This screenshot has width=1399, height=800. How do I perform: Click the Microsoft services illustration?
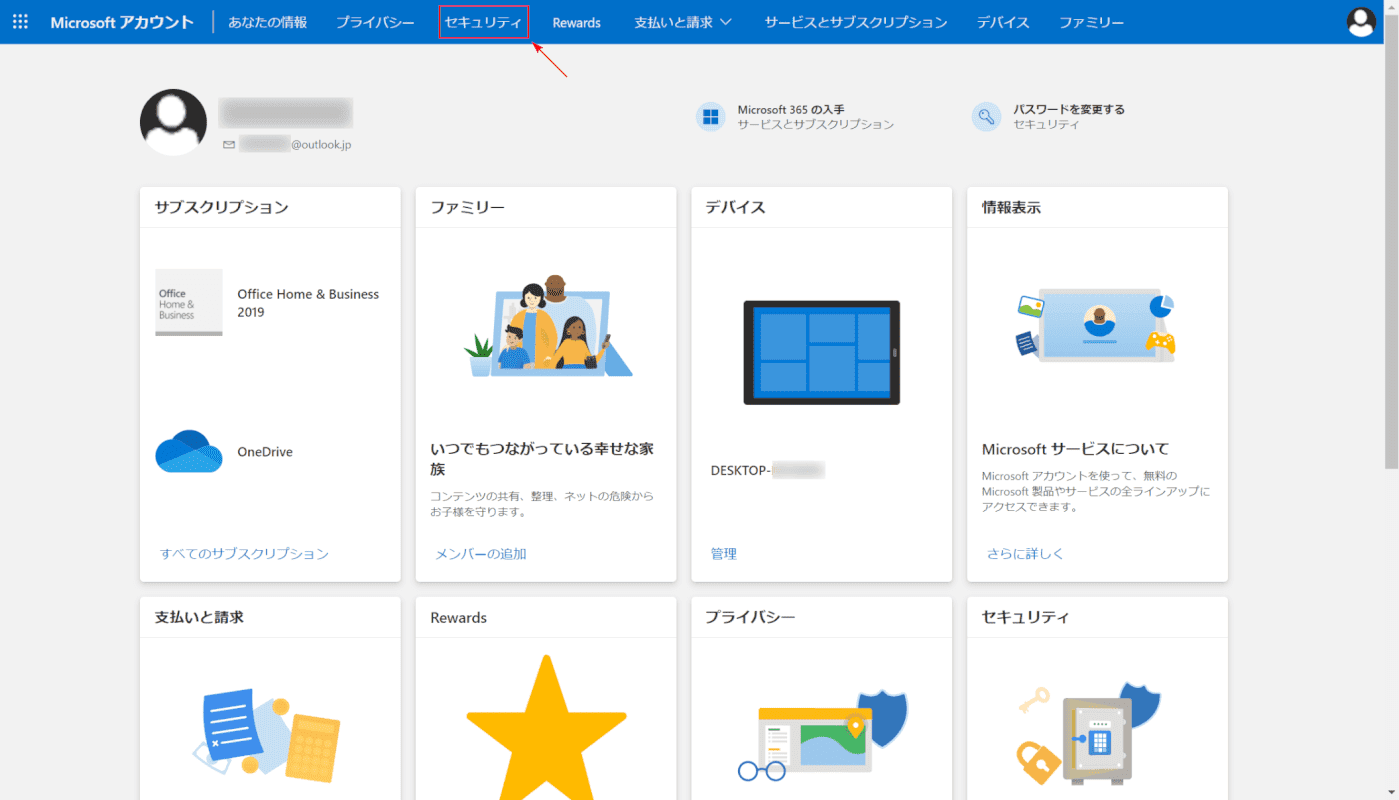point(1097,326)
